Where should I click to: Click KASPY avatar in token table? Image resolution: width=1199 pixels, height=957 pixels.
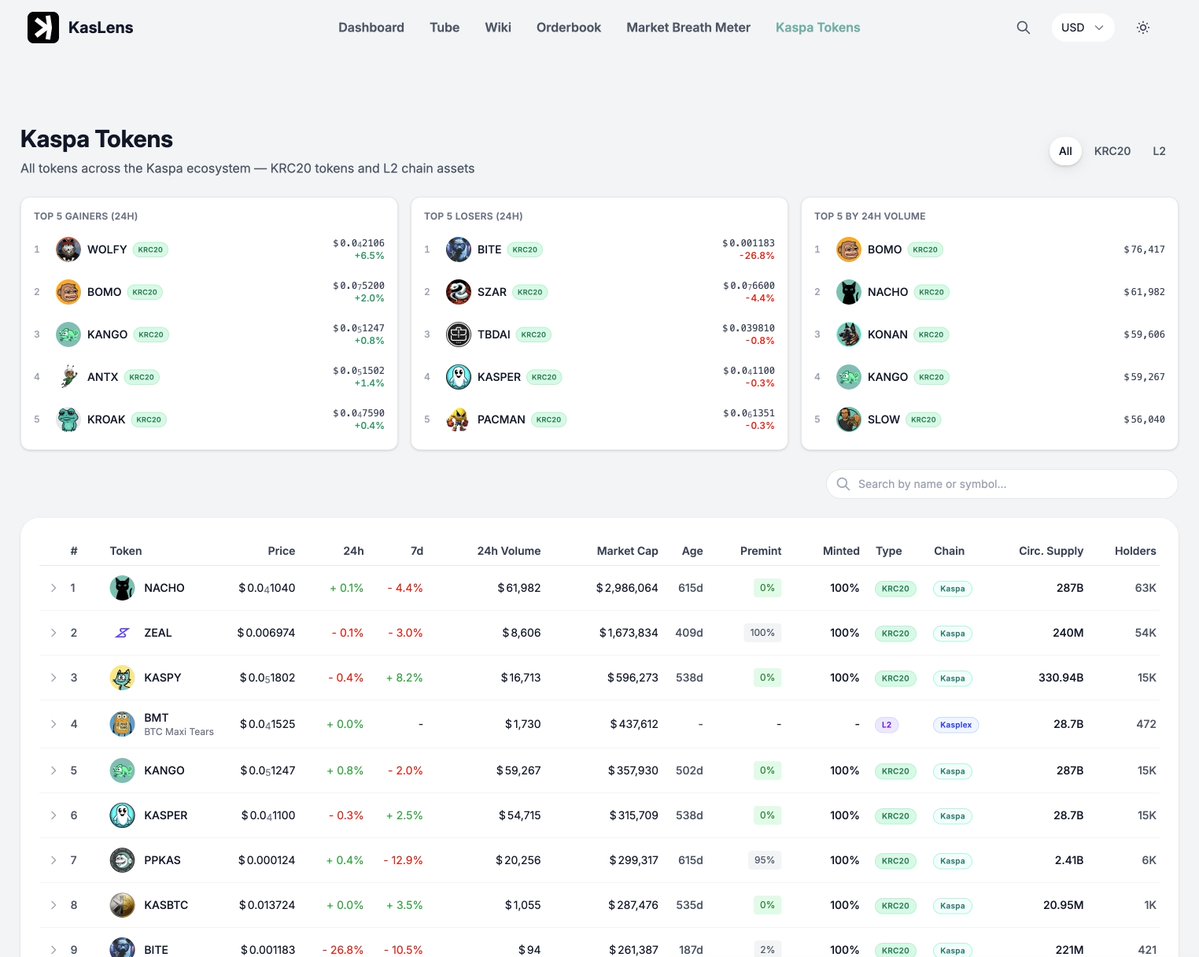click(x=122, y=677)
